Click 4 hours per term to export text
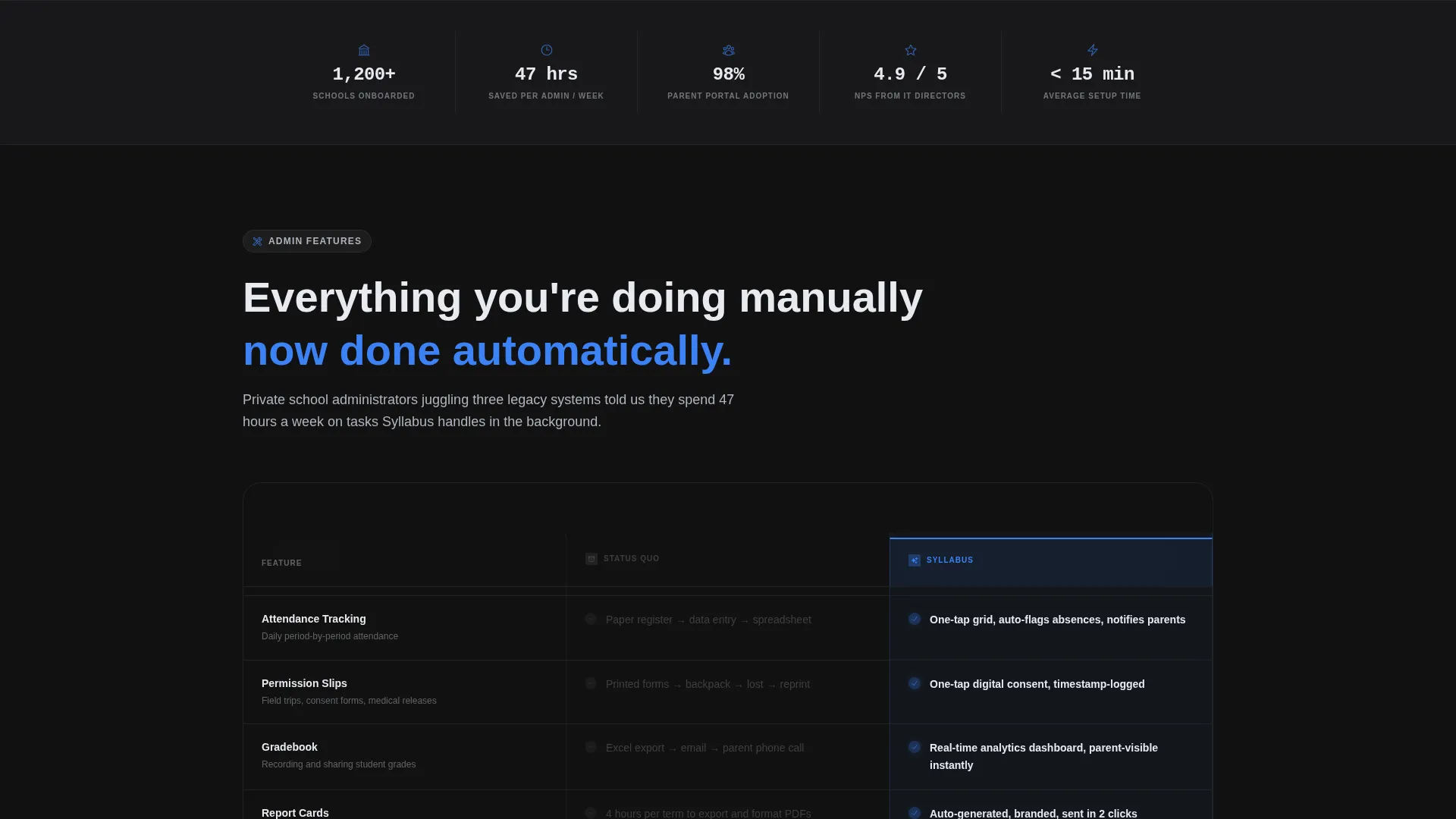 click(708, 813)
